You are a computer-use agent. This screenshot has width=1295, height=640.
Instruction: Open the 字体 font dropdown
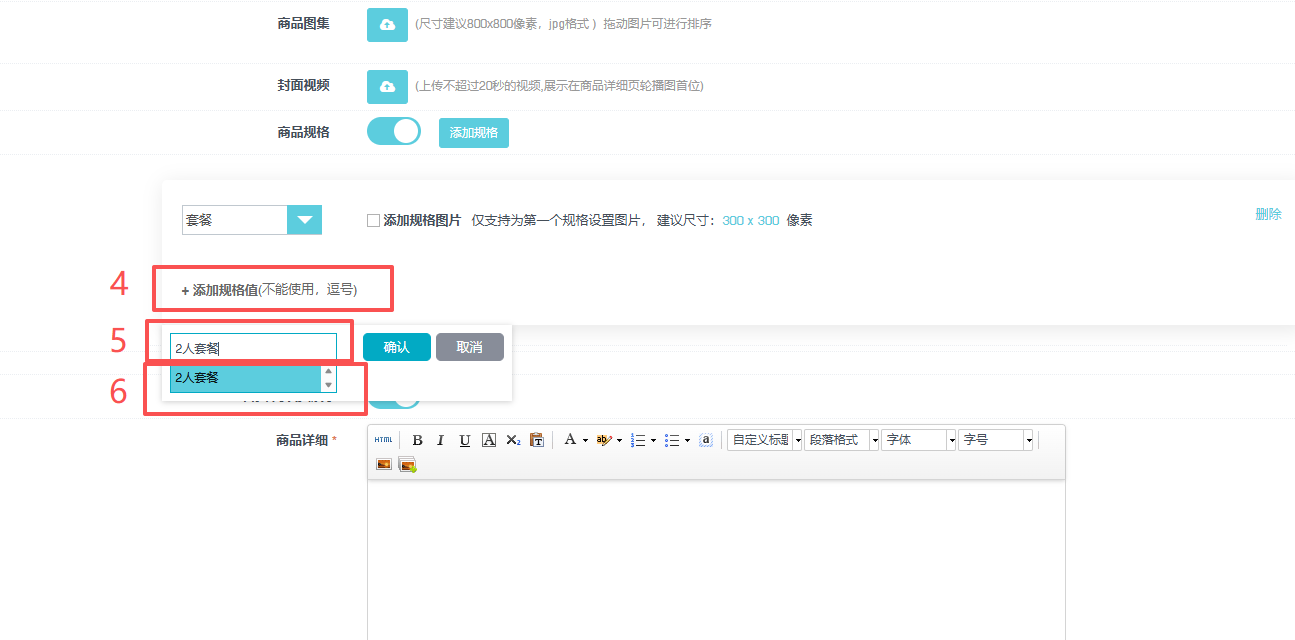[951, 440]
